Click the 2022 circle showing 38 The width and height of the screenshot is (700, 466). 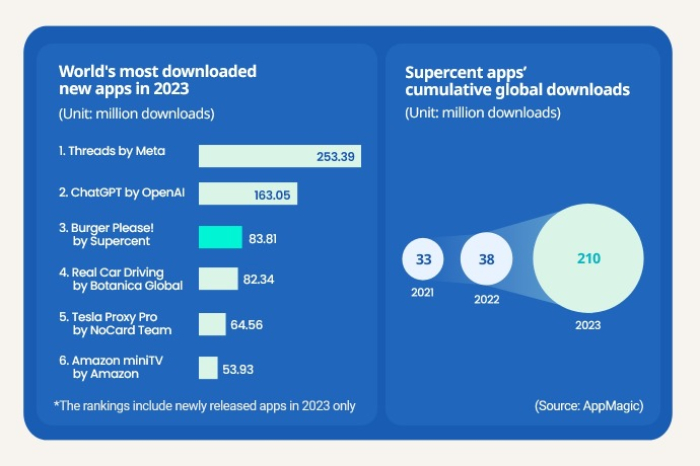pyautogui.click(x=487, y=259)
